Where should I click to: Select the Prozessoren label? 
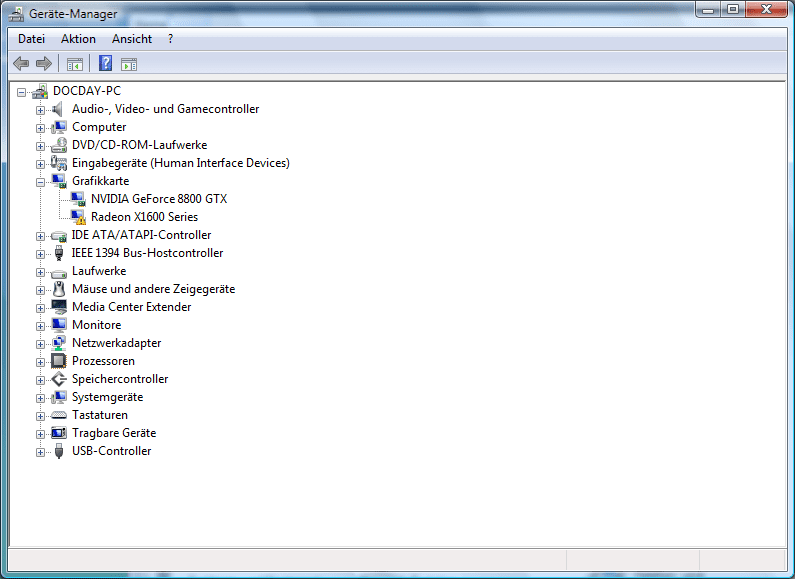pyautogui.click(x=103, y=361)
